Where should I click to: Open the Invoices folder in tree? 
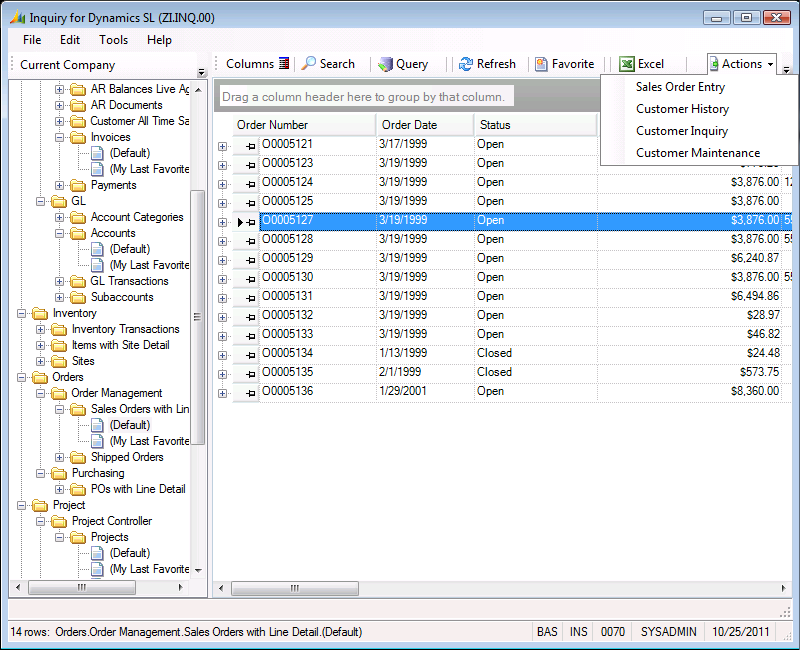click(x=110, y=137)
